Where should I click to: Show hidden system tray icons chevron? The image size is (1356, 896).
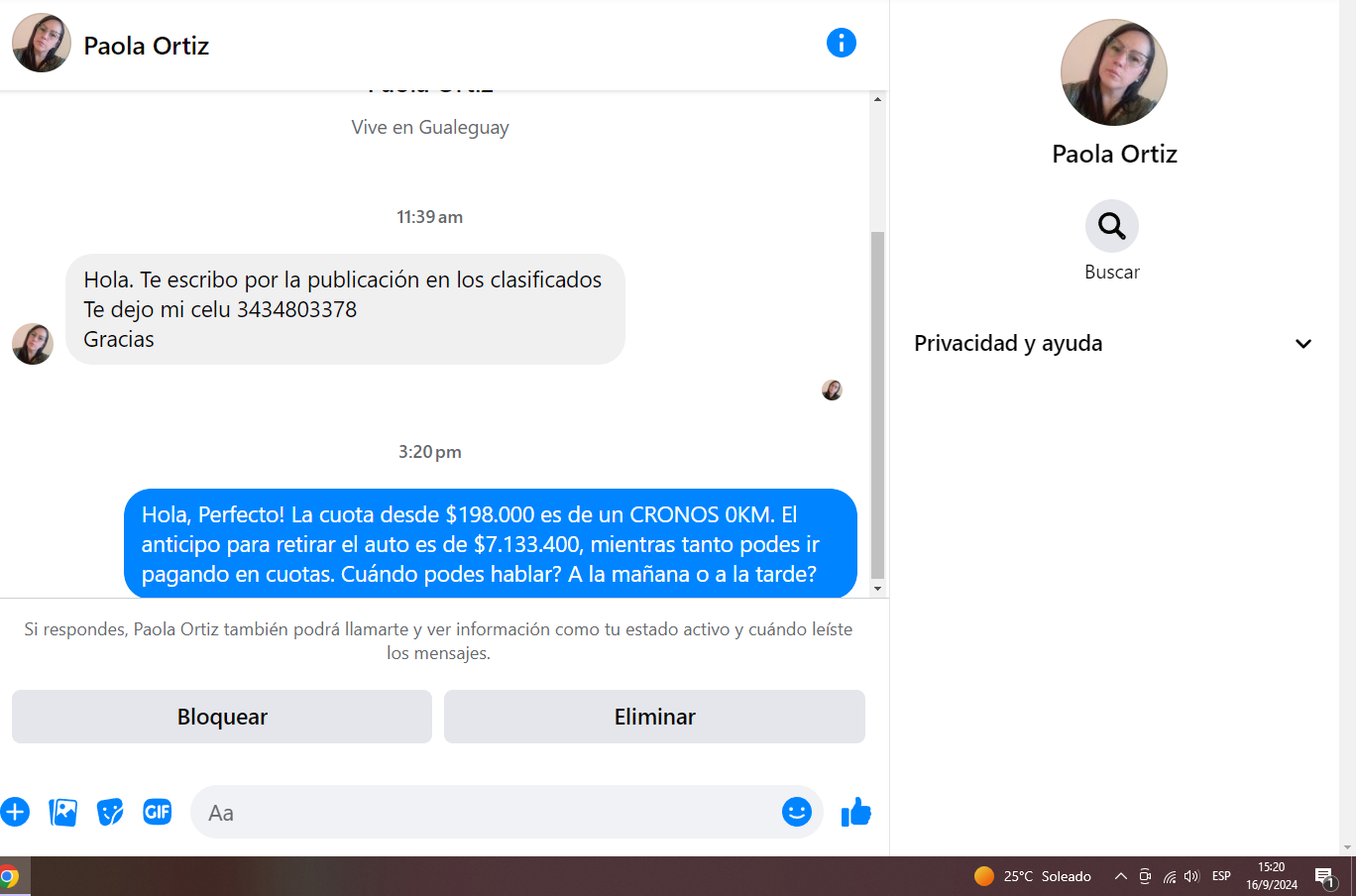pos(1121,876)
